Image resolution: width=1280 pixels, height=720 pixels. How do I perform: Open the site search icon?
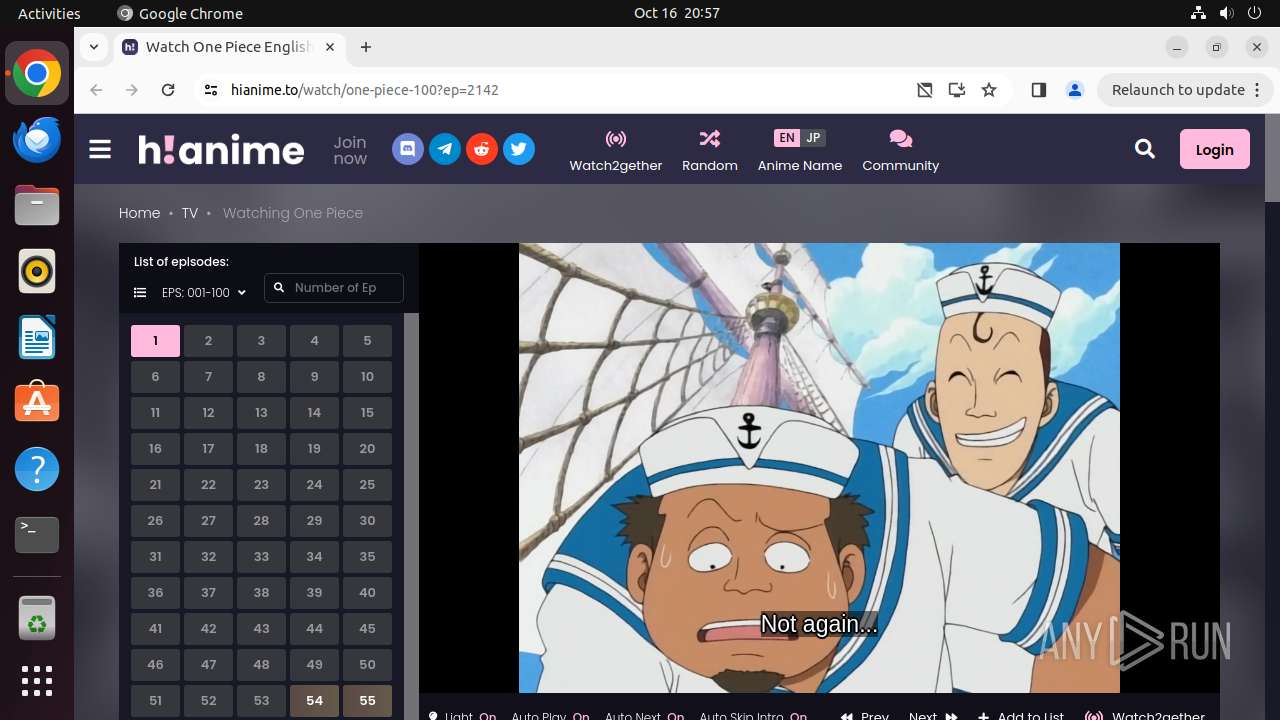1145,149
